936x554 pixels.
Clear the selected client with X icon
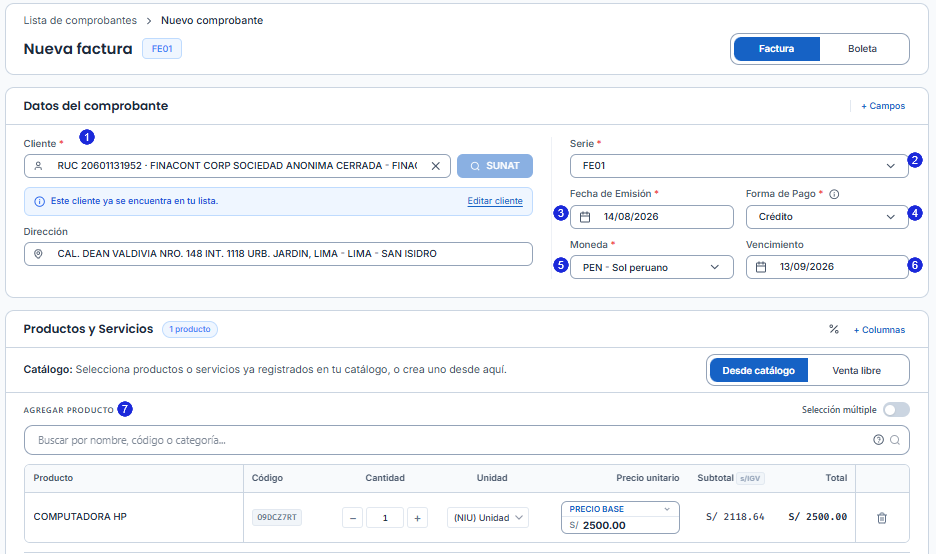436,166
